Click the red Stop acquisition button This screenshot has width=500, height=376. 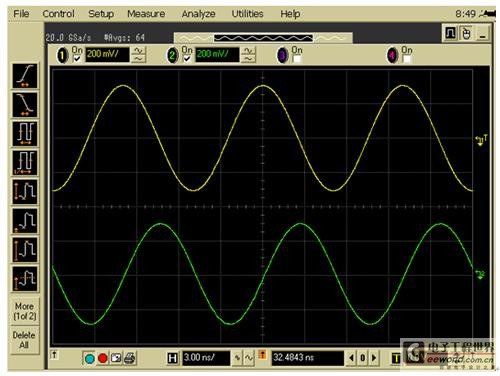(x=103, y=359)
